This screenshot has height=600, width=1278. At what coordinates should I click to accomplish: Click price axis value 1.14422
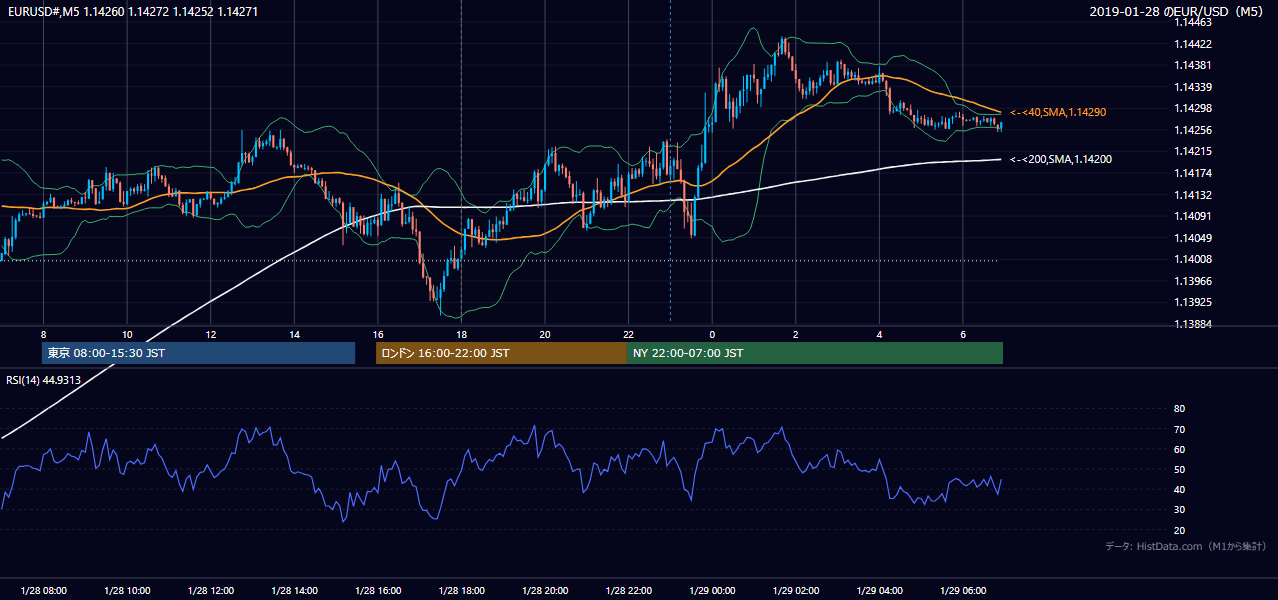coord(1192,44)
